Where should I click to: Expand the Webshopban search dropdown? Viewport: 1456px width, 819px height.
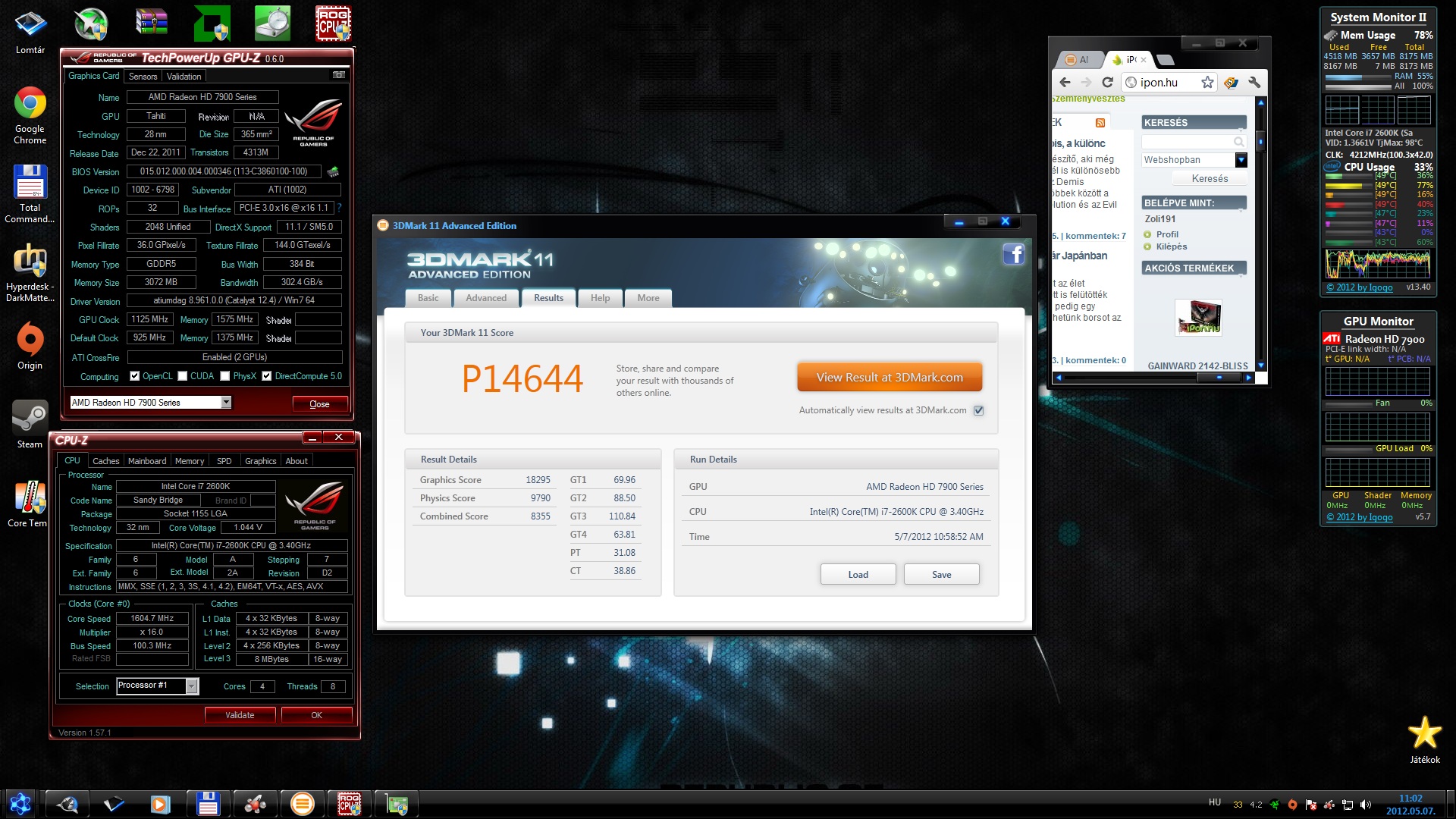point(1241,160)
